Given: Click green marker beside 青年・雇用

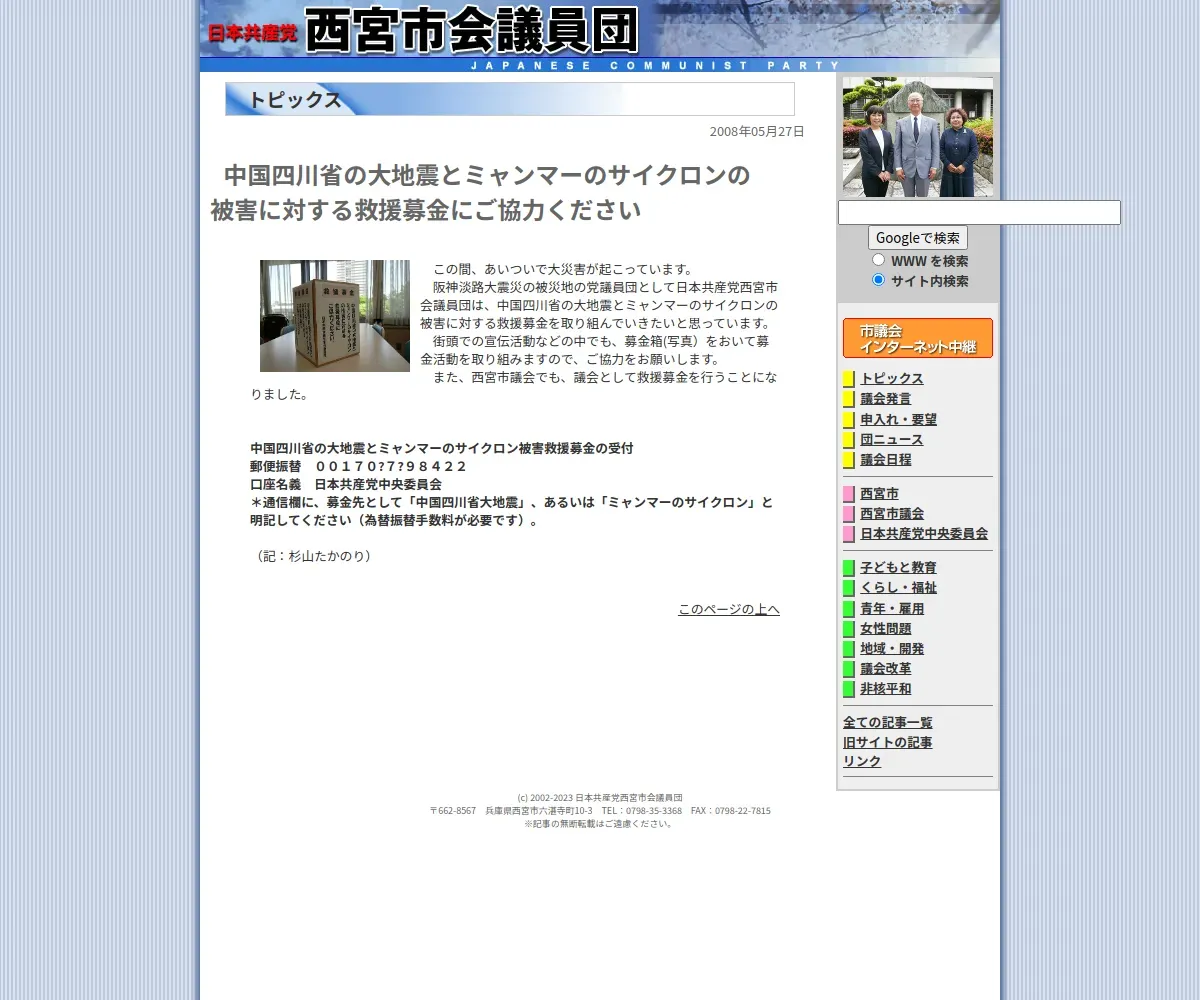Looking at the screenshot, I should coord(849,609).
